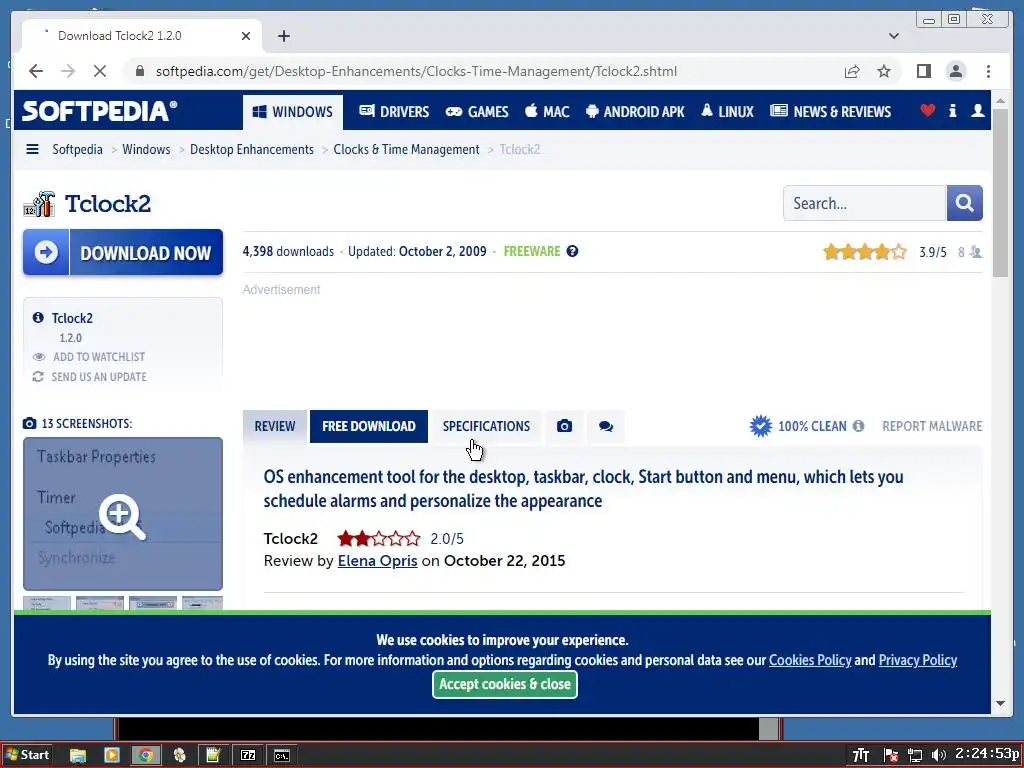Stop loading the page

coord(99,71)
